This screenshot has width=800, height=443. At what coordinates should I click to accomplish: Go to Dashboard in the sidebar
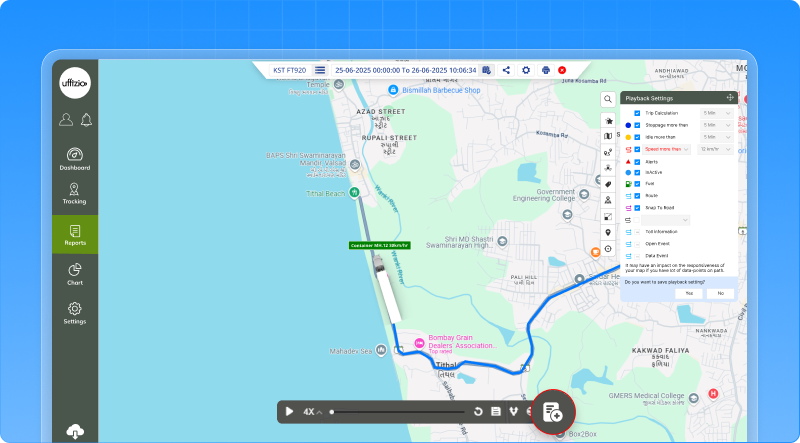point(75,159)
